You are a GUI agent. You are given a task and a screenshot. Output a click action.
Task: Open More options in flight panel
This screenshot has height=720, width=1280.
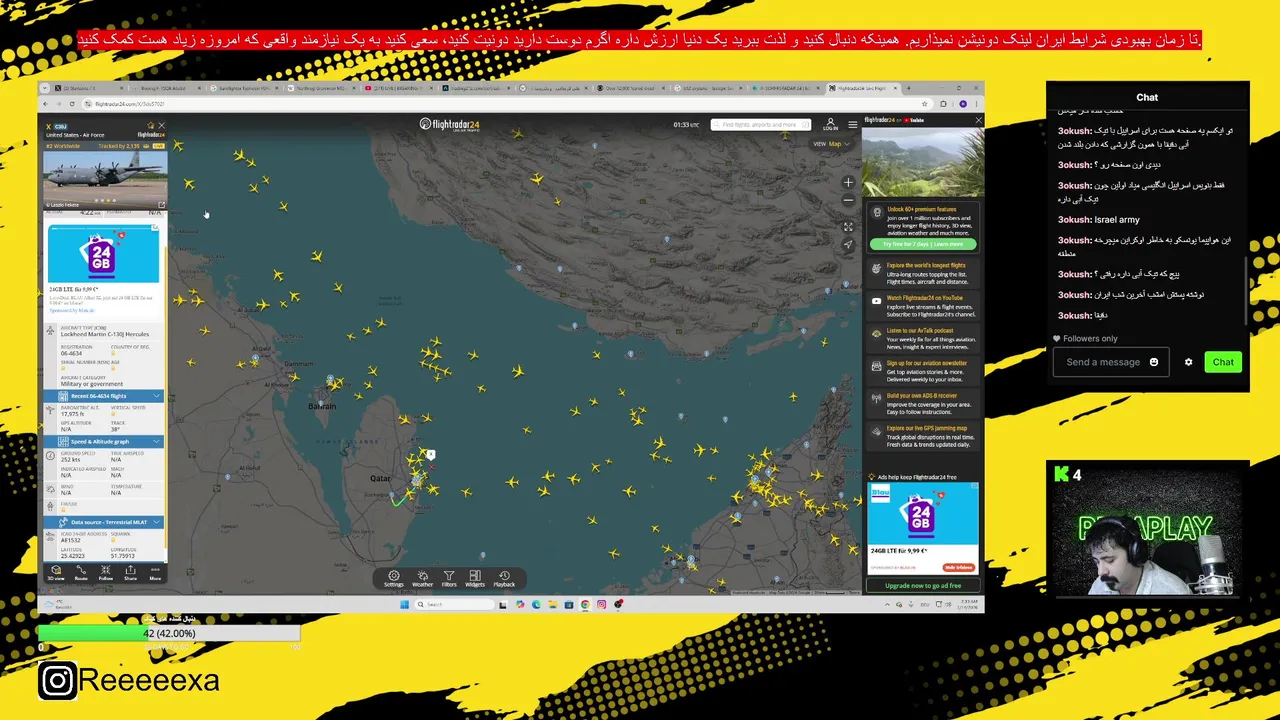pos(155,572)
